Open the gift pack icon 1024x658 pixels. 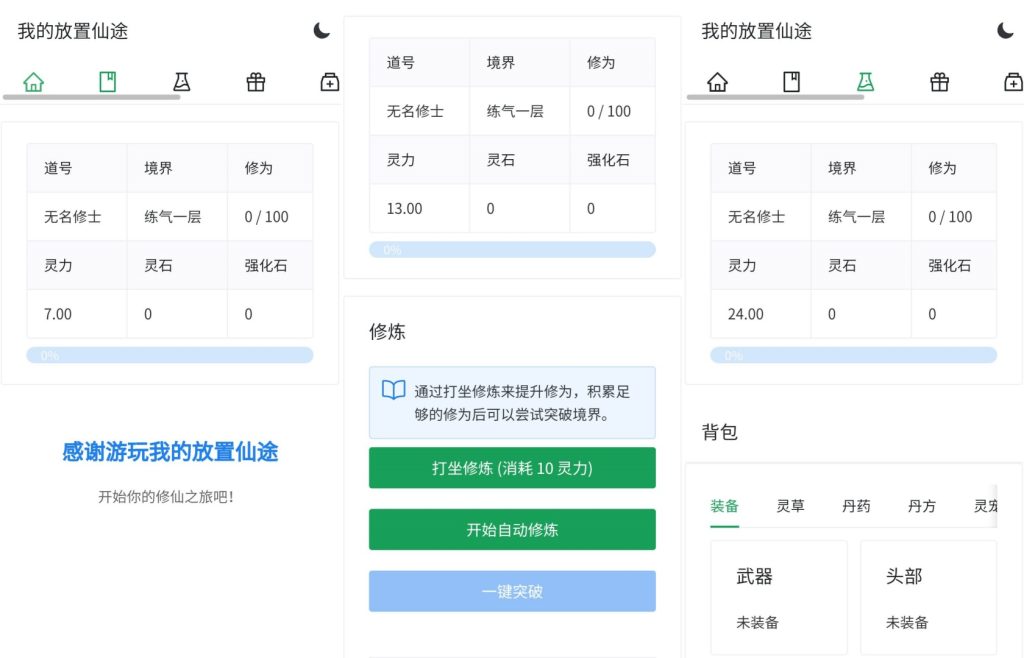point(255,82)
